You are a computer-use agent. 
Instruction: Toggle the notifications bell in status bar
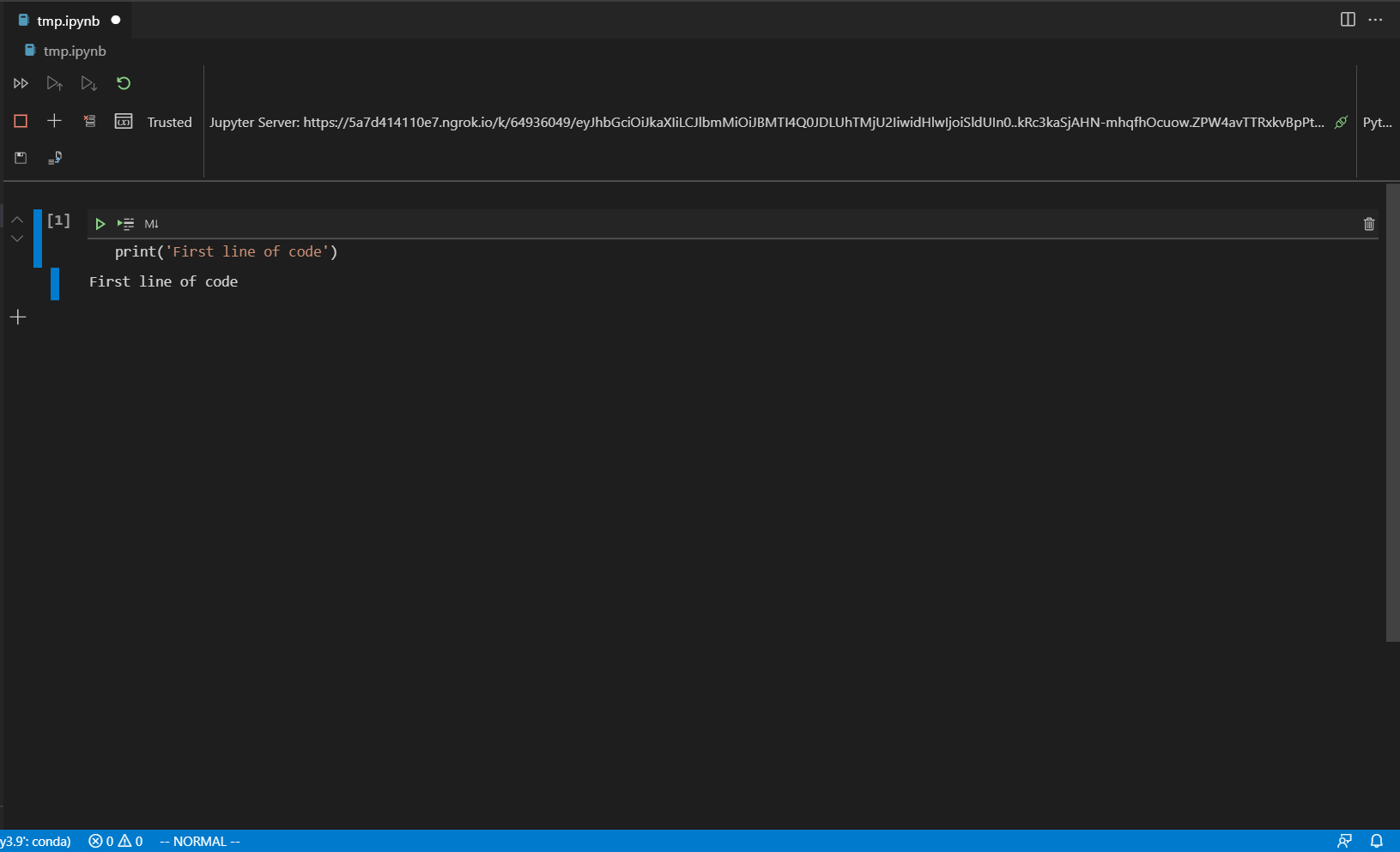click(x=1377, y=841)
